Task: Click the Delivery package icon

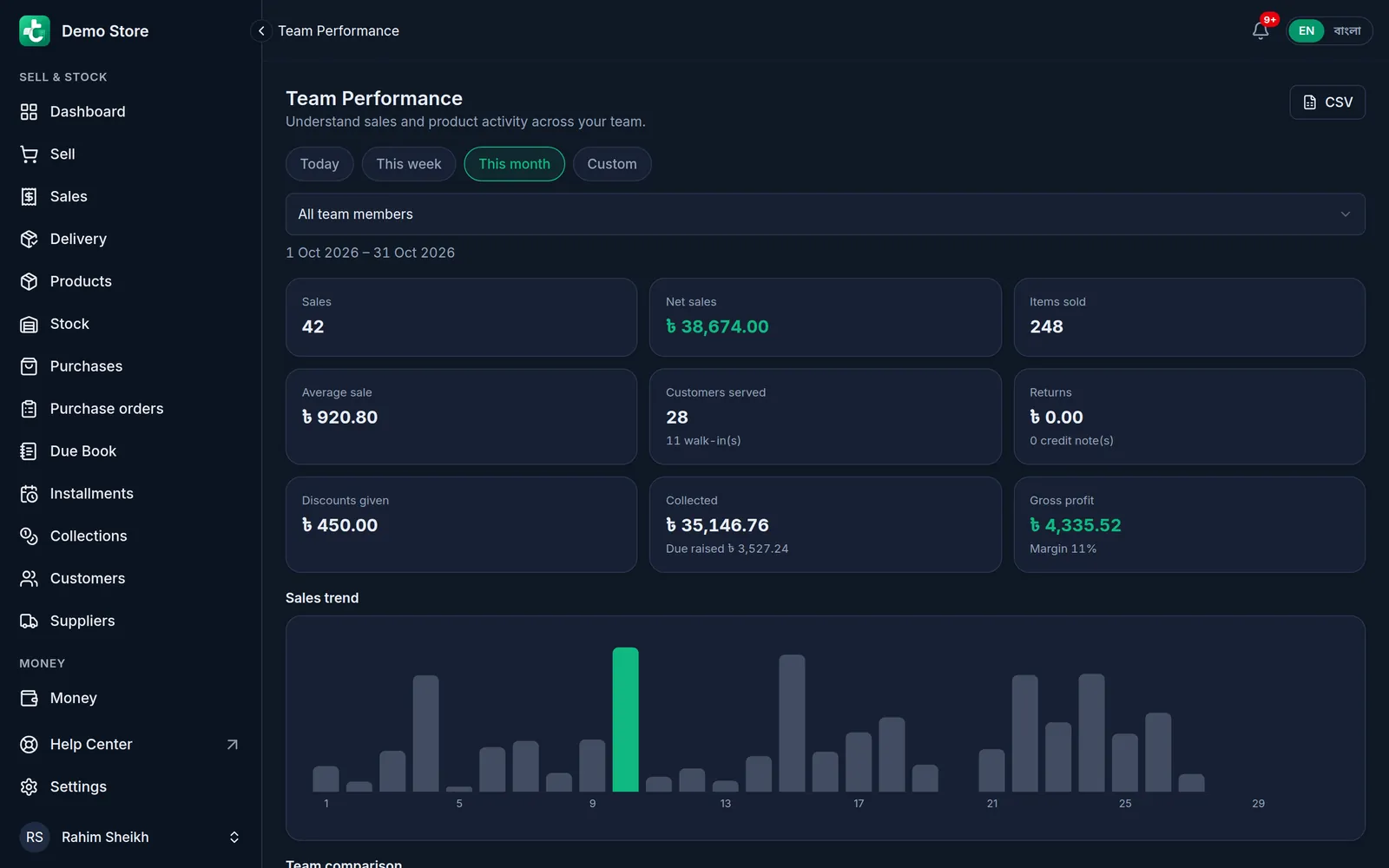Action: pos(29,240)
